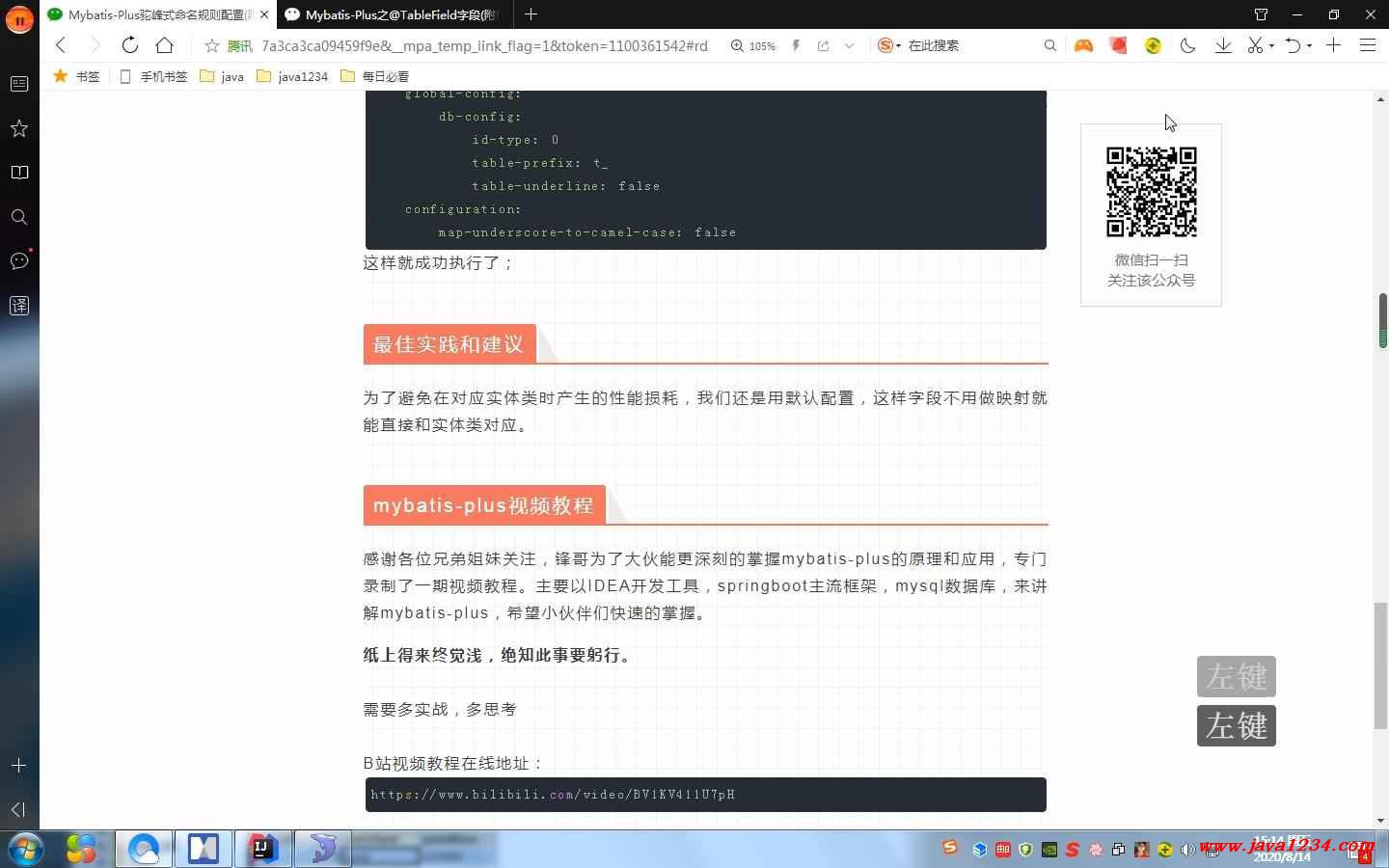Open the chat messages sidebar icon

click(x=19, y=260)
